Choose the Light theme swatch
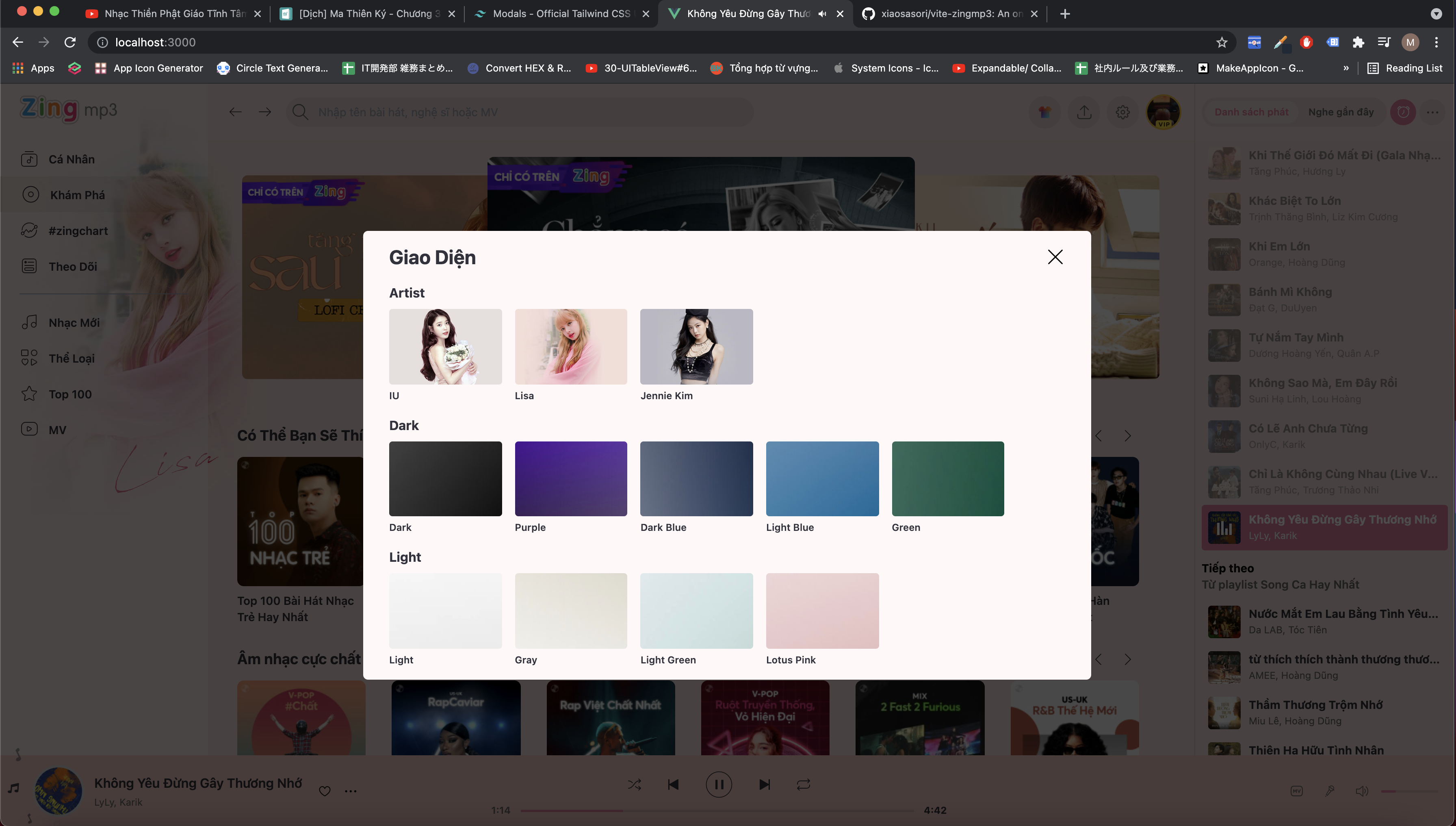The height and width of the screenshot is (826, 1456). click(x=445, y=611)
